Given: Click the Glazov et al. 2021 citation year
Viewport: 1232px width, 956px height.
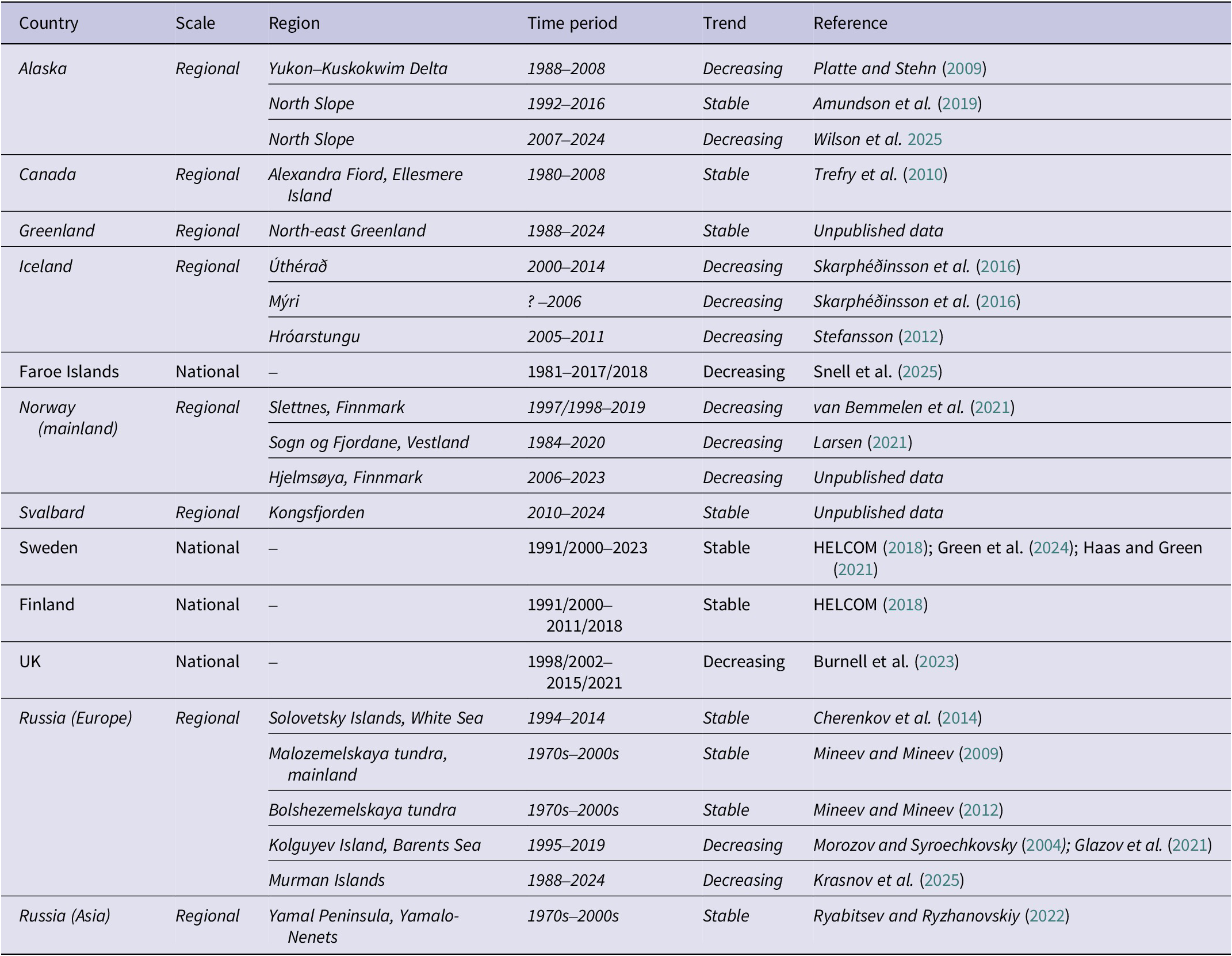Looking at the screenshot, I should [x=1189, y=845].
